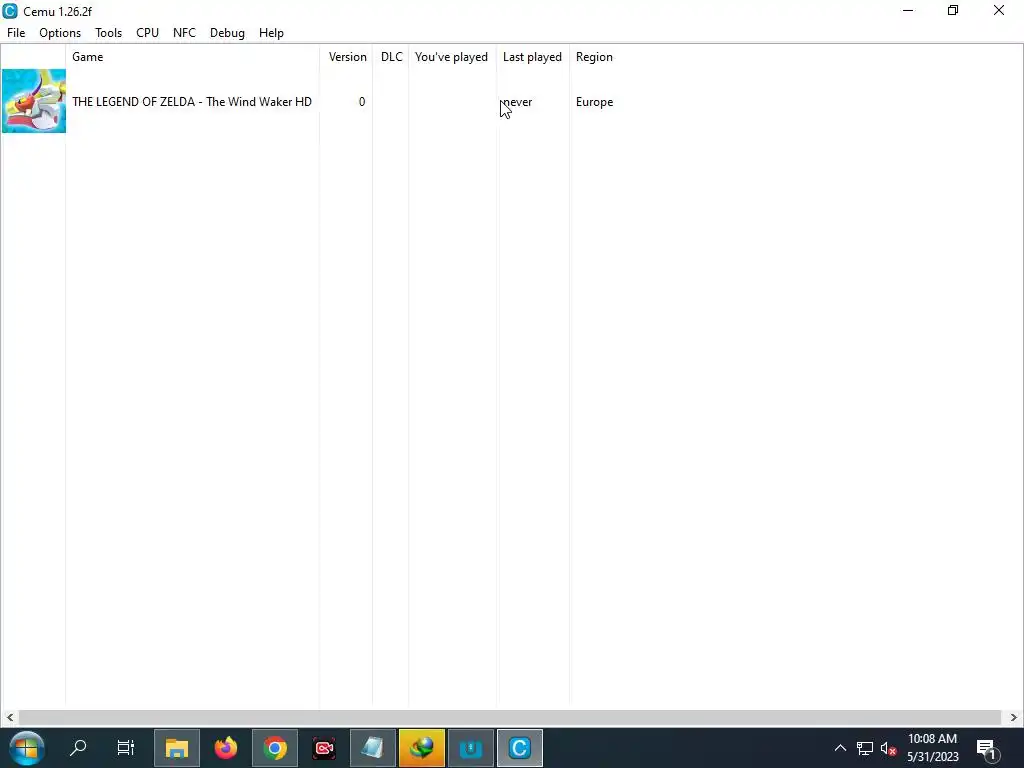Click the left arrow of horizontal scrollbar
The image size is (1024, 768).
coord(9,717)
